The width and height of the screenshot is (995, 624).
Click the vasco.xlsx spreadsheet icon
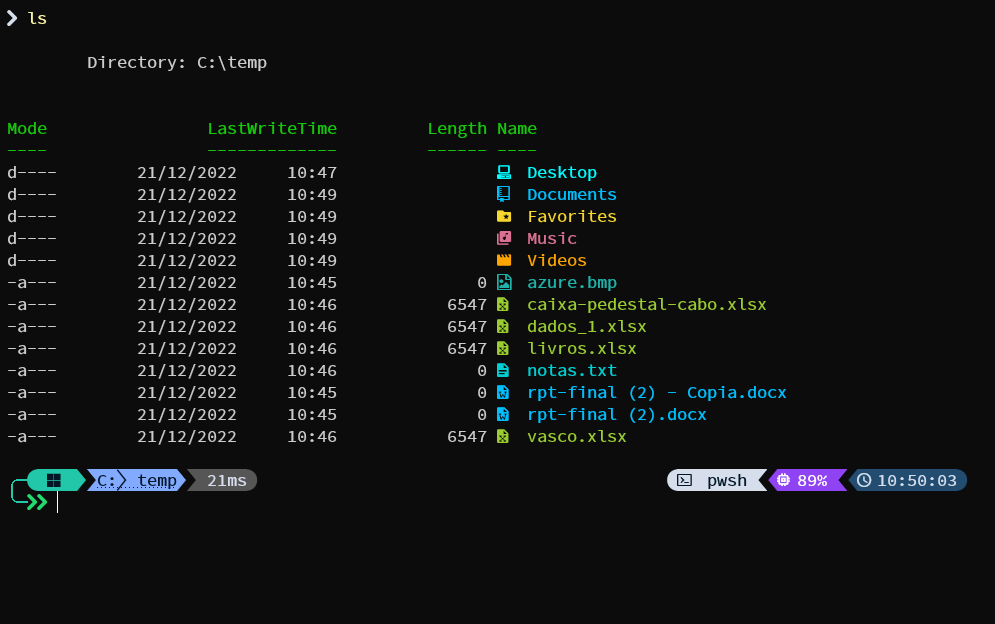click(503, 436)
